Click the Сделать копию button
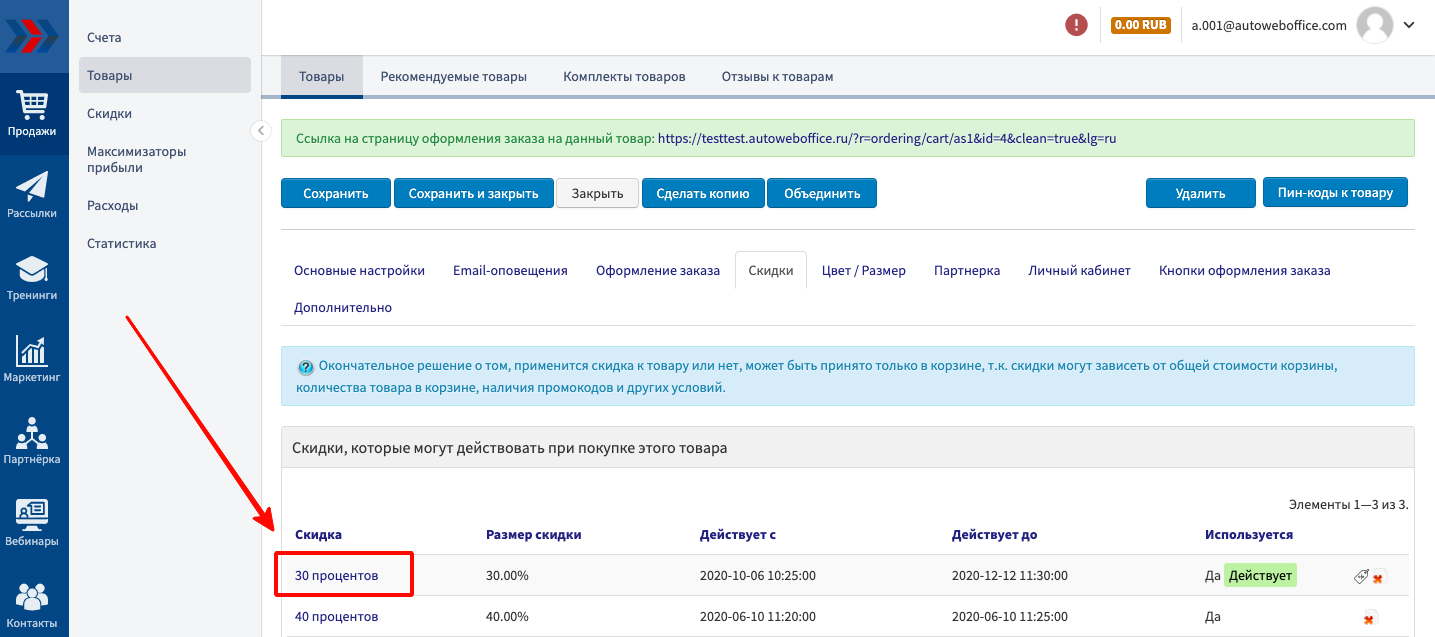Image resolution: width=1435 pixels, height=637 pixels. point(702,193)
